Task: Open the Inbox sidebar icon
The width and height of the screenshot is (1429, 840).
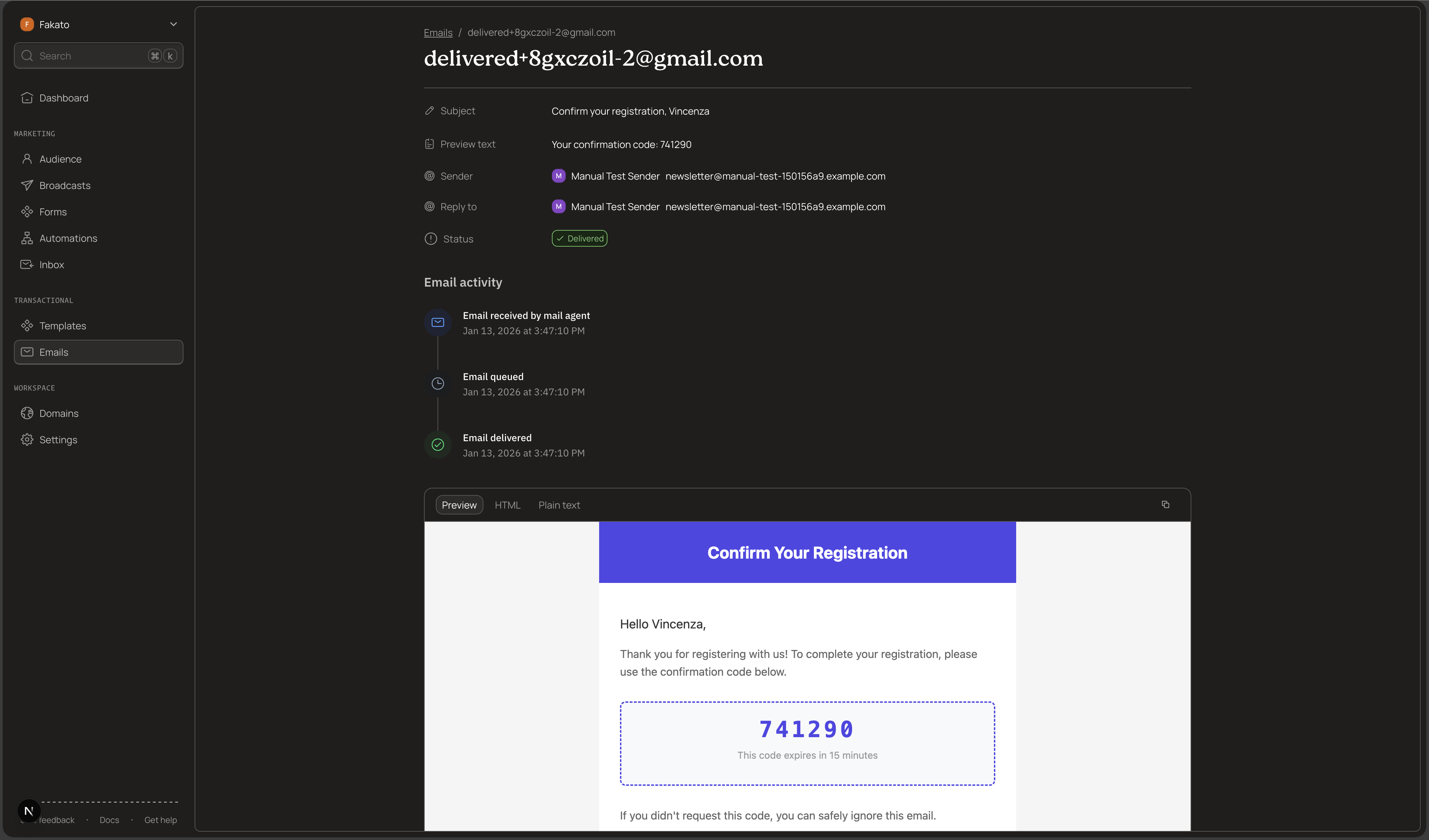Action: (x=27, y=265)
